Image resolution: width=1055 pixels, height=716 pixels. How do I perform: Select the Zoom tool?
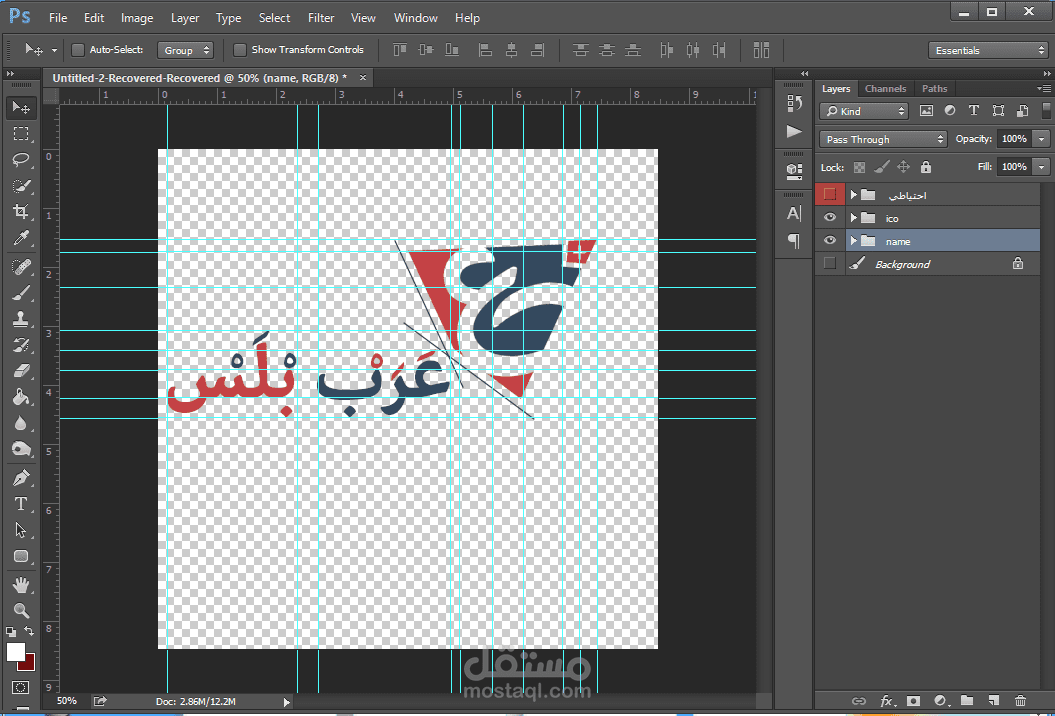coord(21,610)
